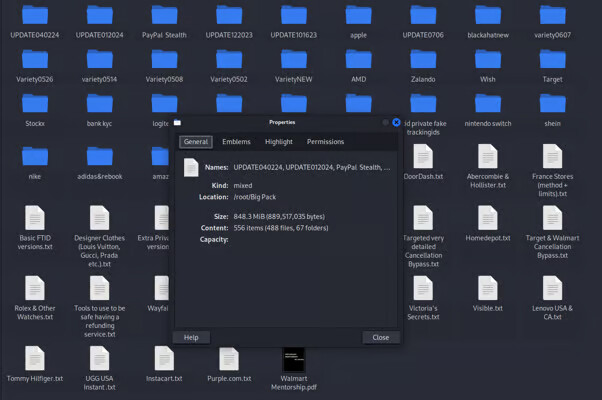Select the DoorDash.txt file icon

tap(423, 156)
